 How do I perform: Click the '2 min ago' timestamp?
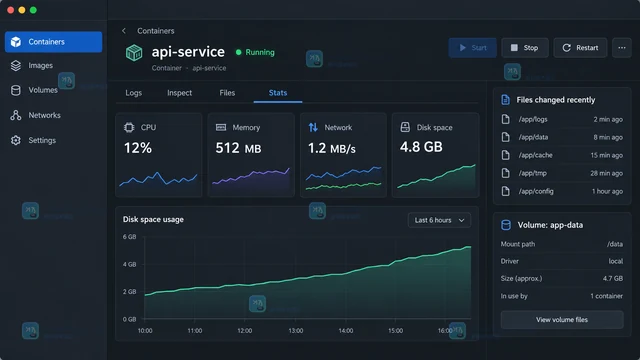tap(608, 119)
